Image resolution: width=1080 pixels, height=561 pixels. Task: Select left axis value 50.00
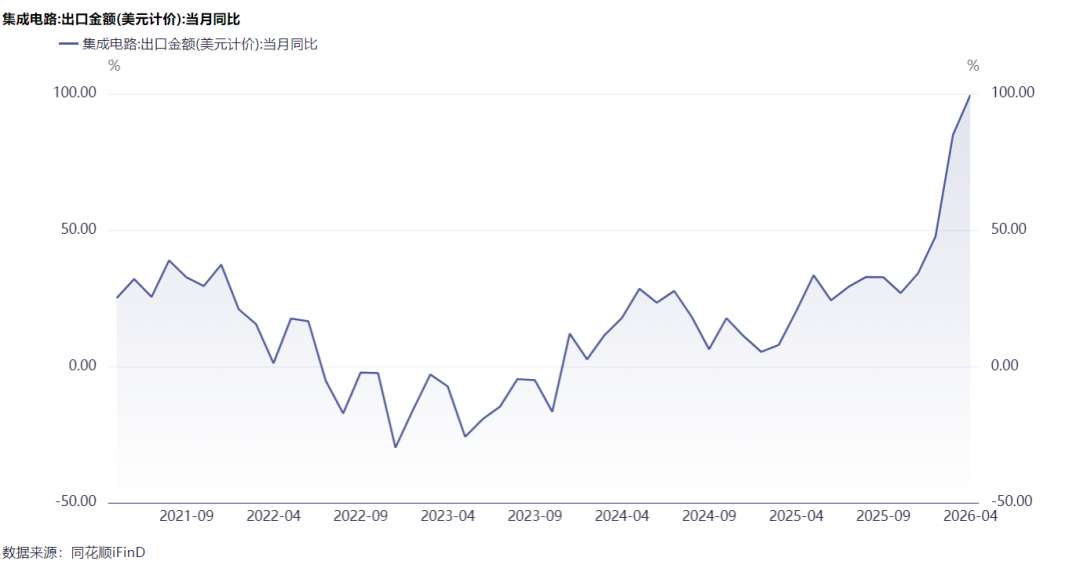(79, 230)
